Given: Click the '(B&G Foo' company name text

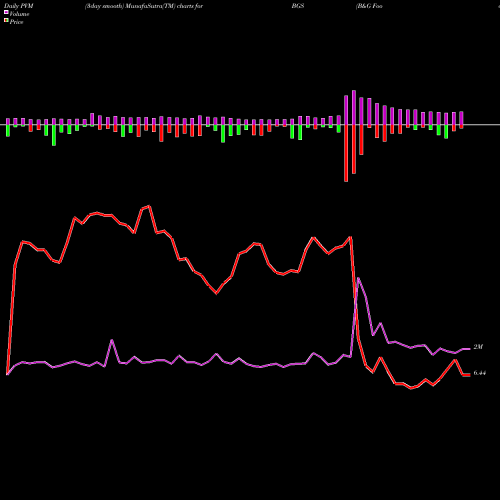Looking at the screenshot, I should pos(369,6).
